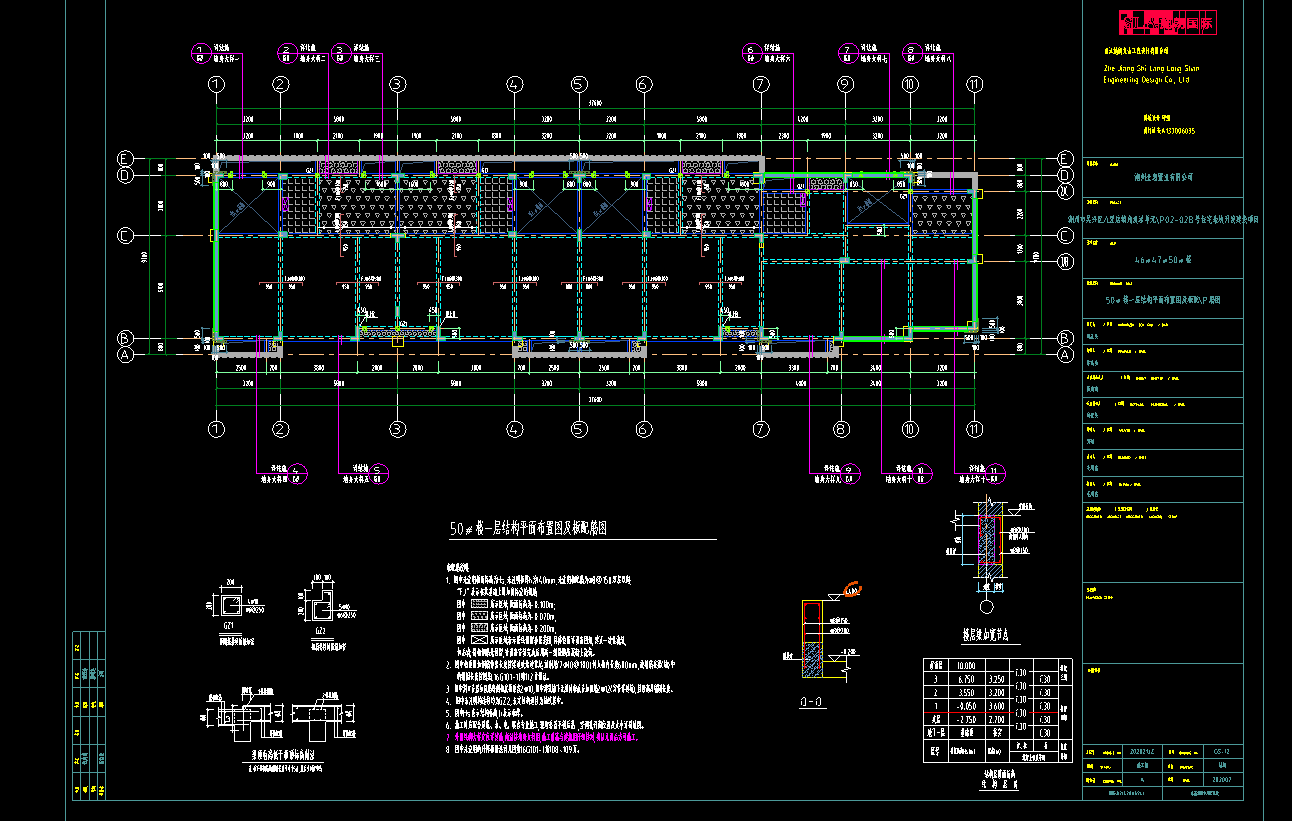Image resolution: width=1292 pixels, height=821 pixels.
Task: Click grid axis bubble 9 above the plan
Action: point(845,85)
